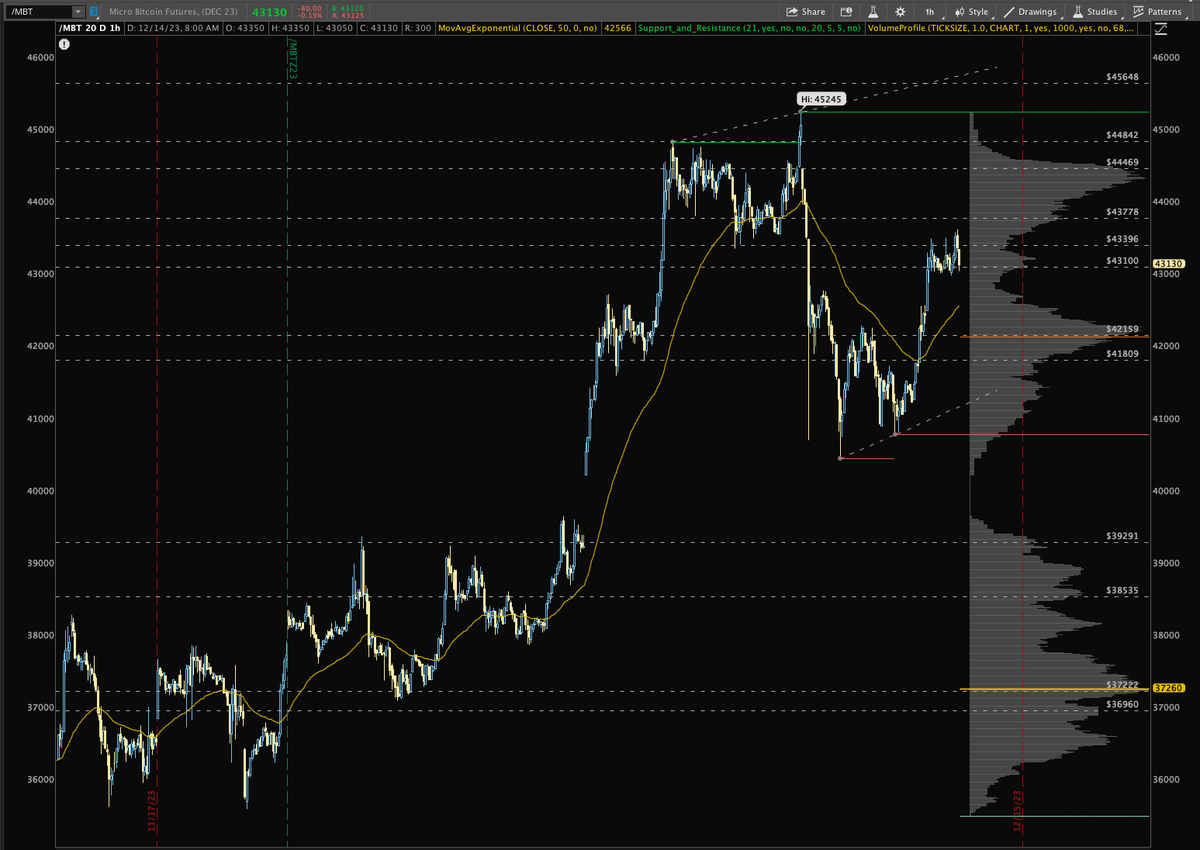This screenshot has height=850, width=1200.
Task: Click the /MBT symbol input field
Action: click(40, 11)
